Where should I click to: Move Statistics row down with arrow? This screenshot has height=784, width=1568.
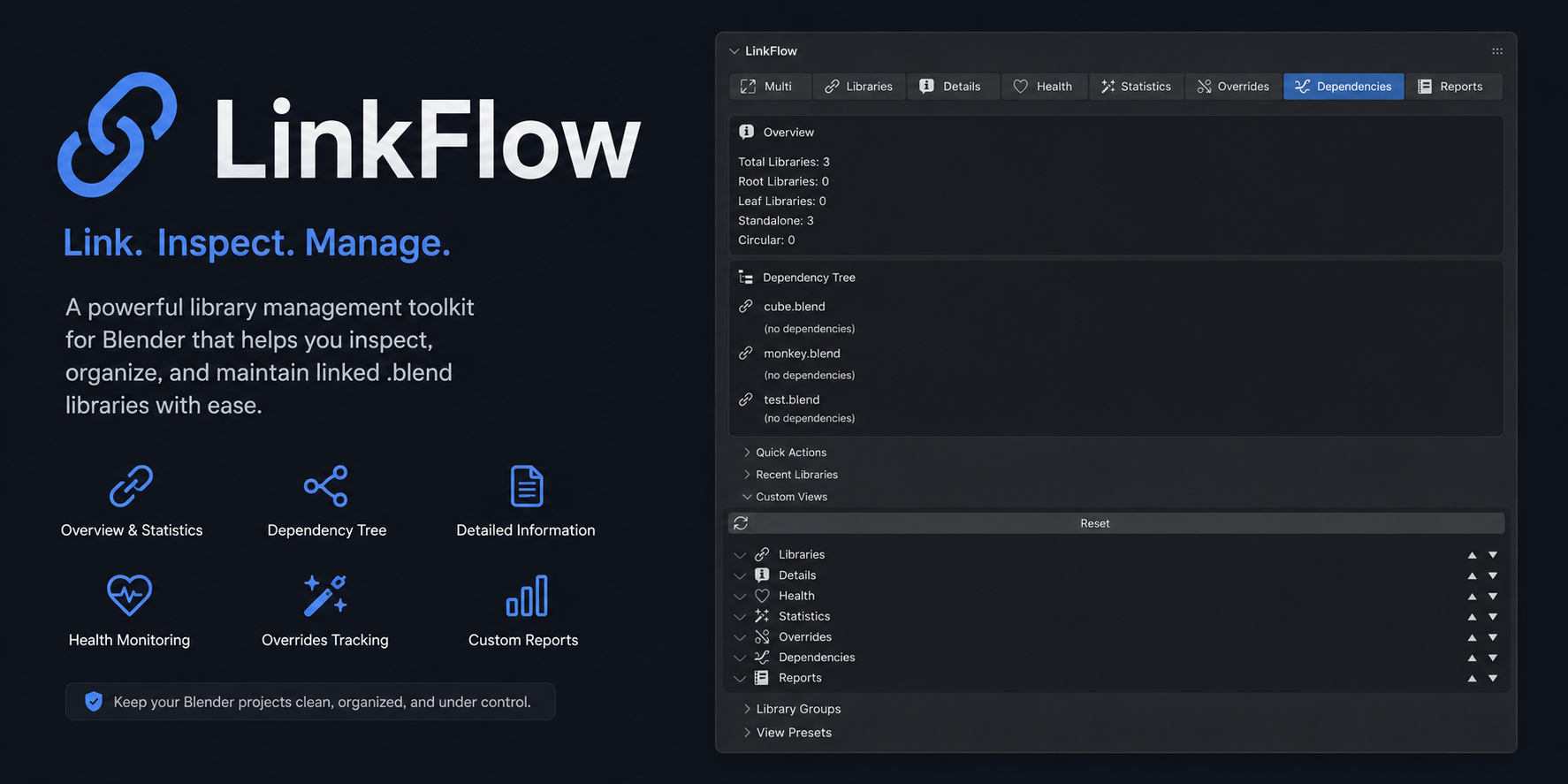click(1493, 616)
